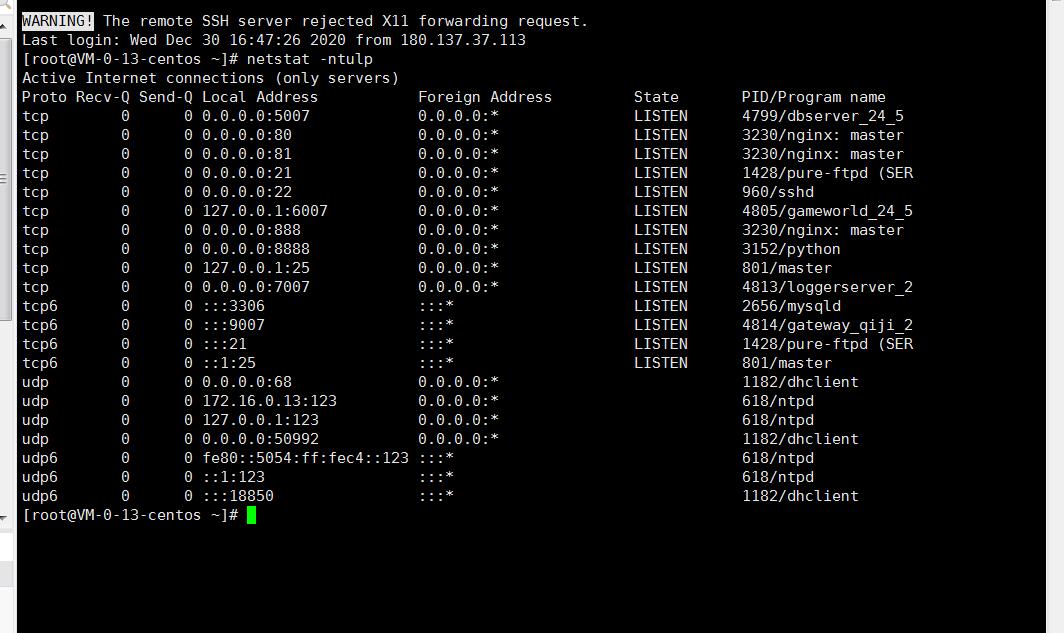Click the green terminal cursor block
This screenshot has width=1064, height=633.
coord(252,515)
